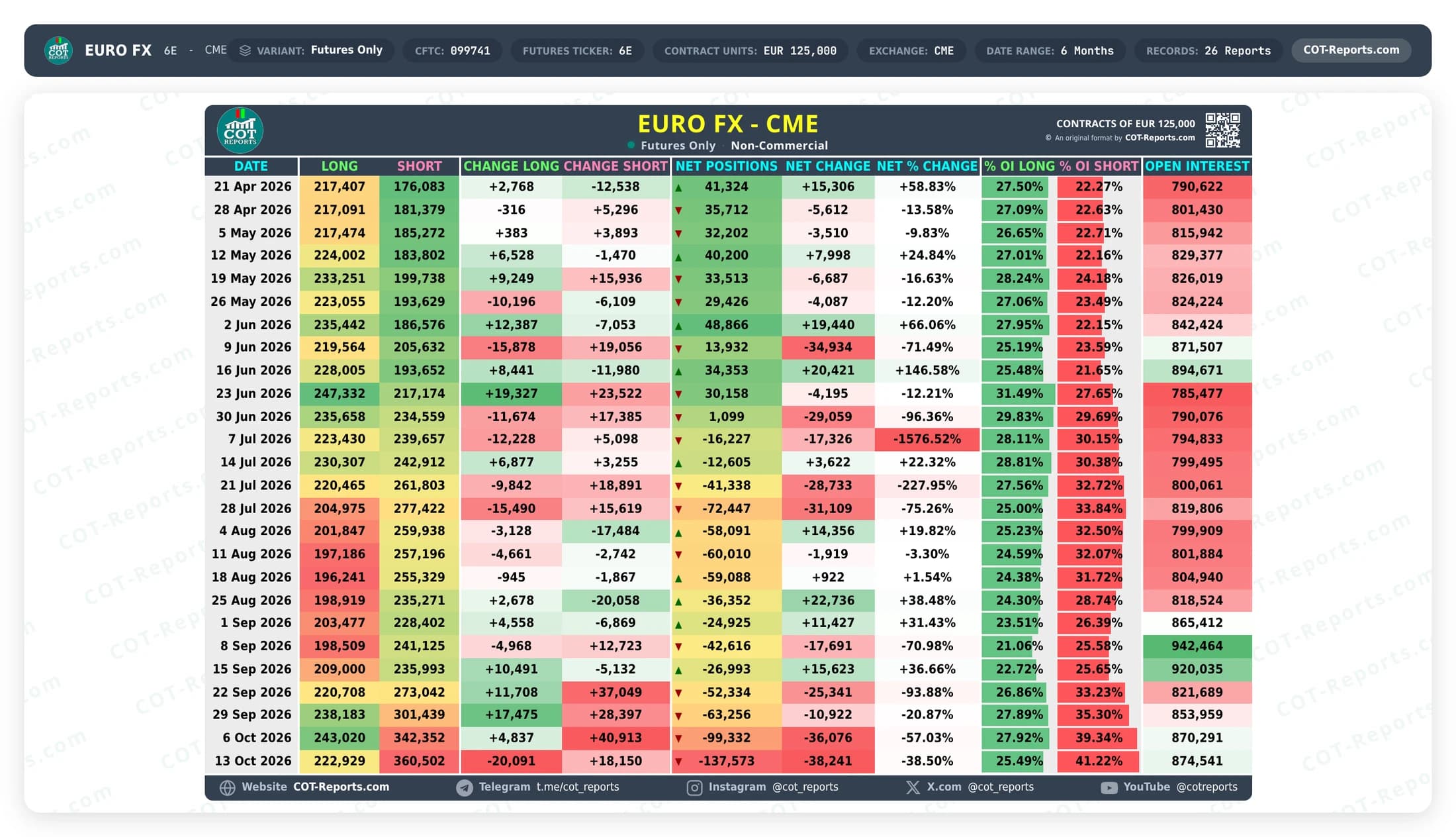
Task: Click the RECORDS: 26 Reports pill
Action: pos(1208,50)
